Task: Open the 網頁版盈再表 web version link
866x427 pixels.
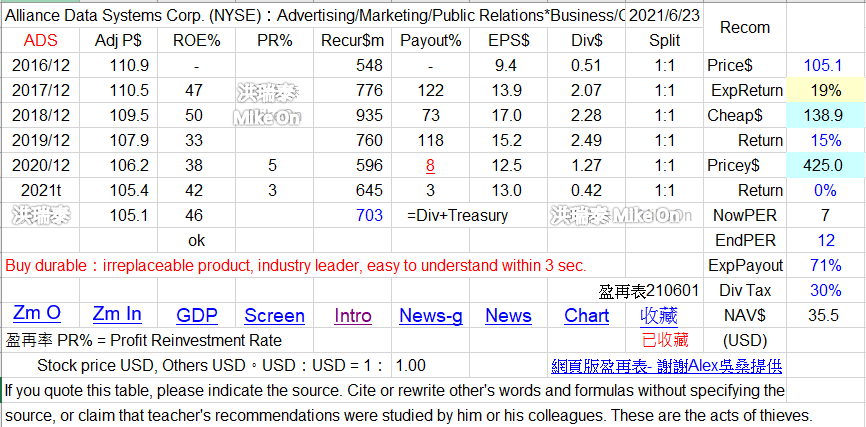Action: click(667, 366)
